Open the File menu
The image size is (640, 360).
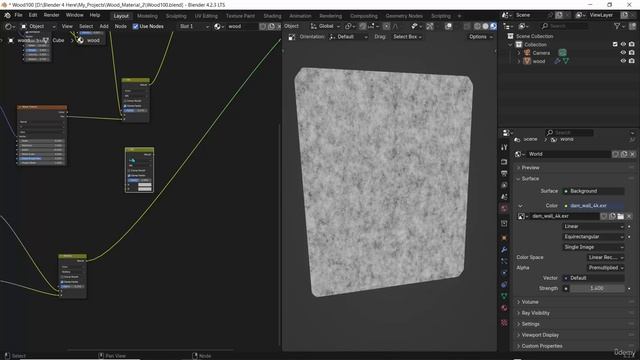18,15
